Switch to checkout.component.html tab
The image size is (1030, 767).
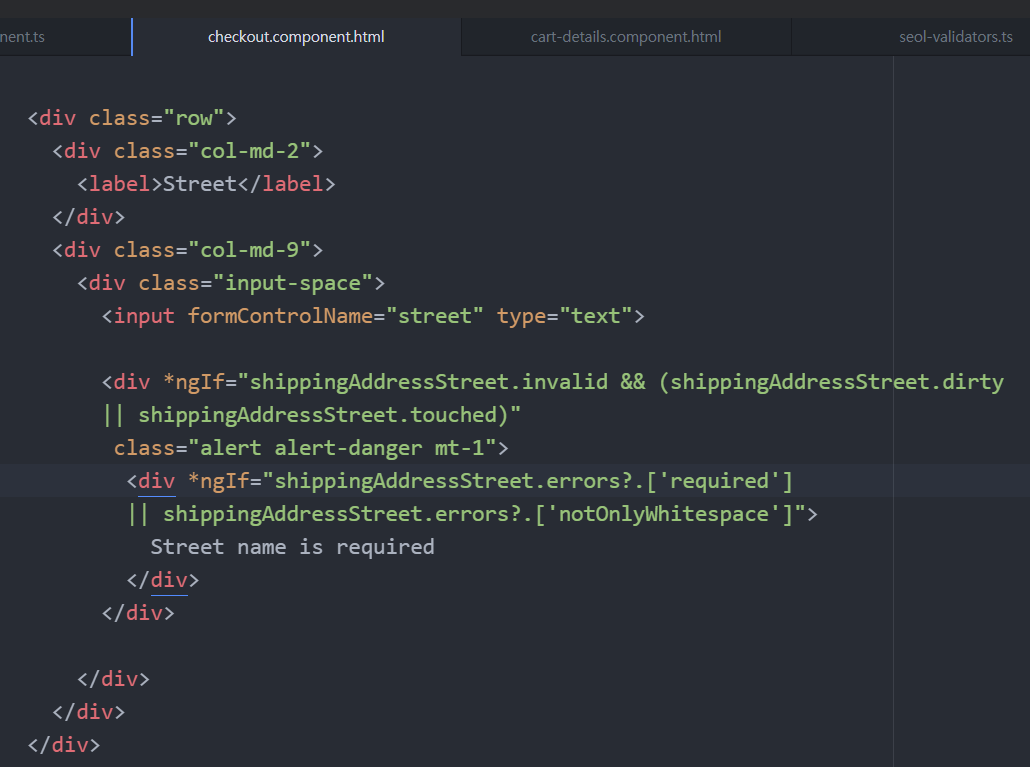[x=296, y=37]
